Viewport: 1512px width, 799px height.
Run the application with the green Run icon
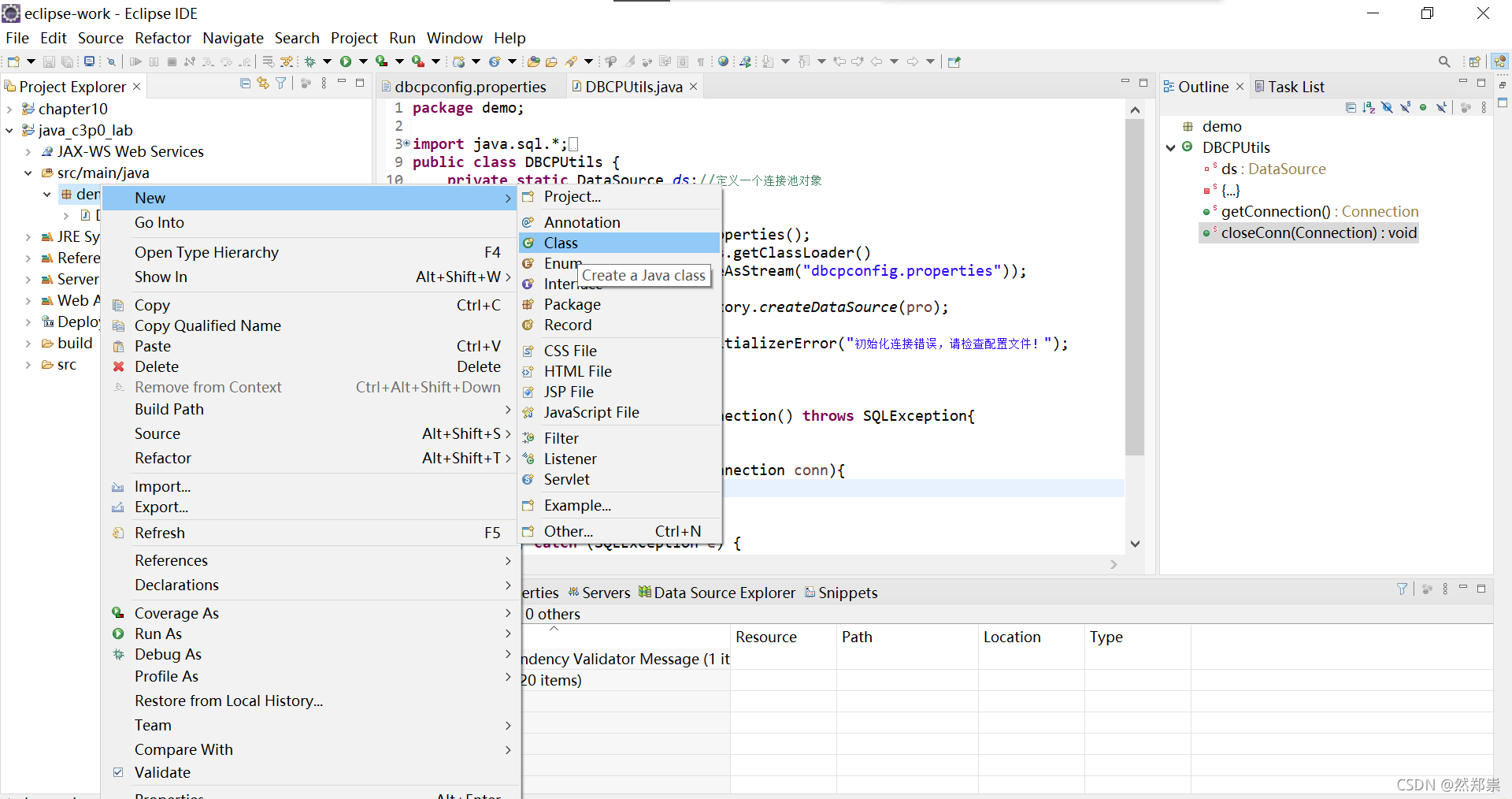tap(346, 61)
